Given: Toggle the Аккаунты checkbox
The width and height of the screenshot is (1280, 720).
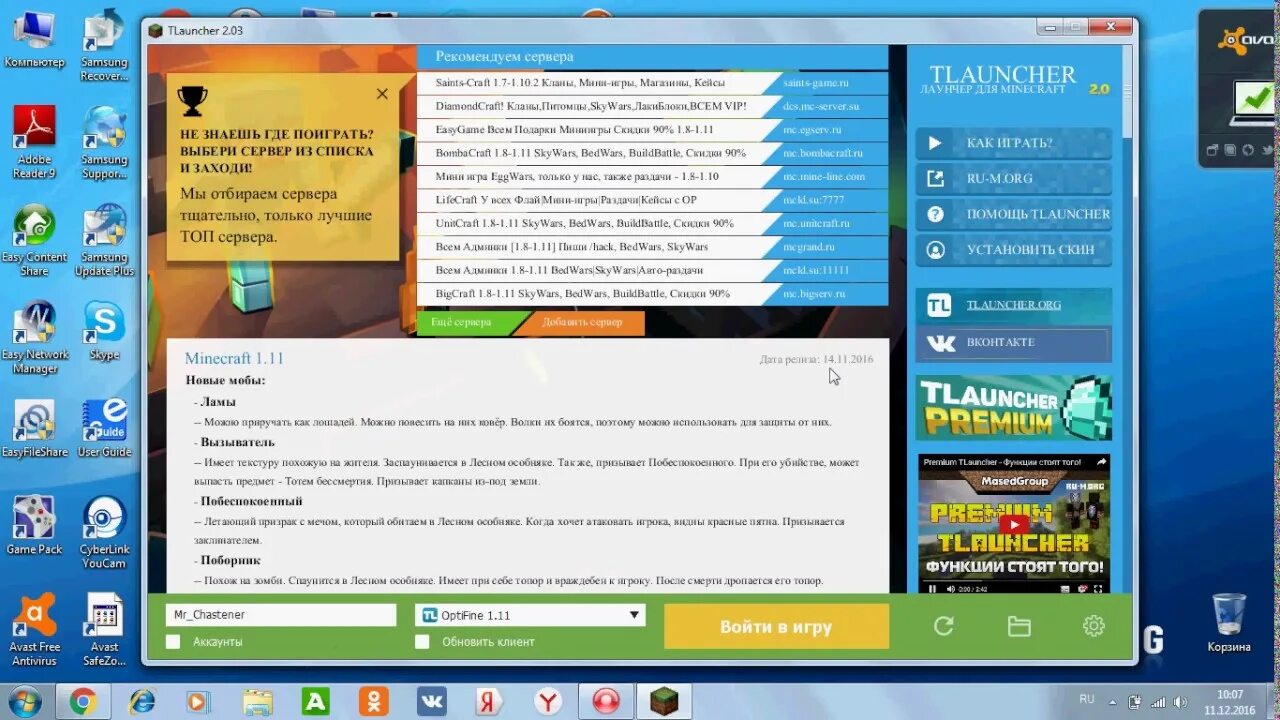Looking at the screenshot, I should pyautogui.click(x=173, y=641).
